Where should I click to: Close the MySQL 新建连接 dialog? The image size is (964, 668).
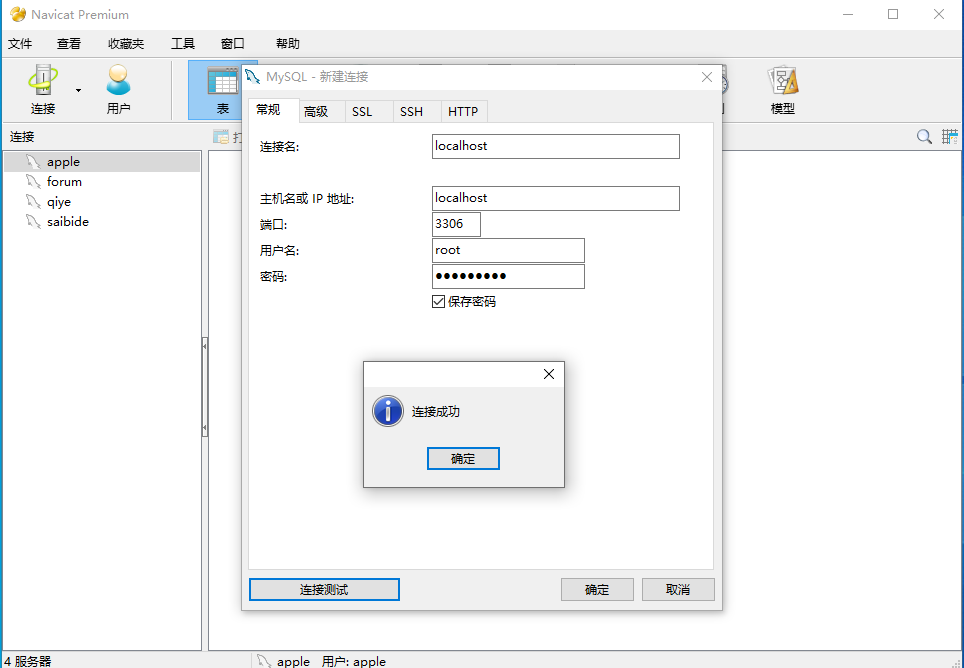pos(707,77)
